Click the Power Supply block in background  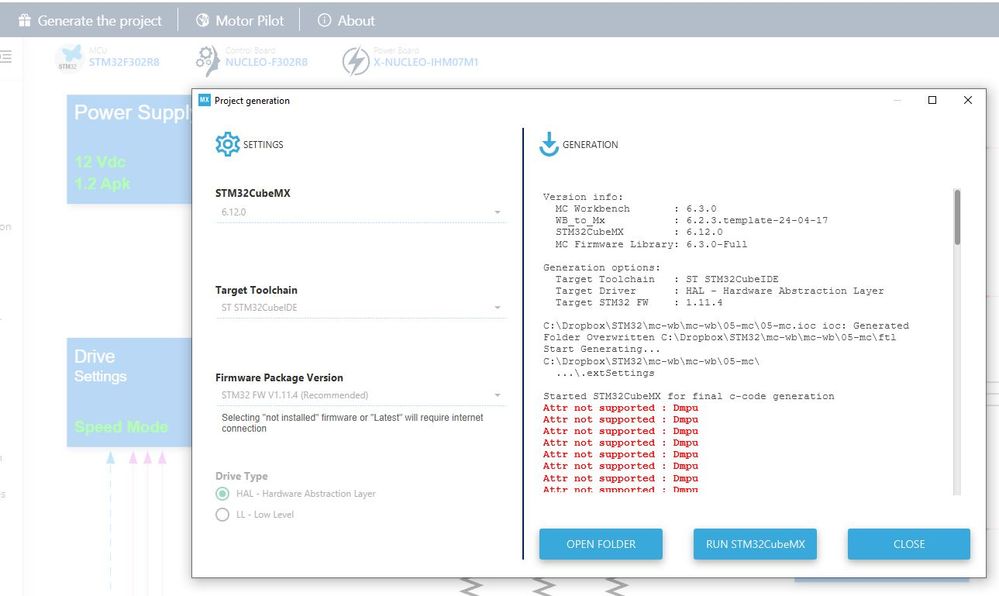129,149
